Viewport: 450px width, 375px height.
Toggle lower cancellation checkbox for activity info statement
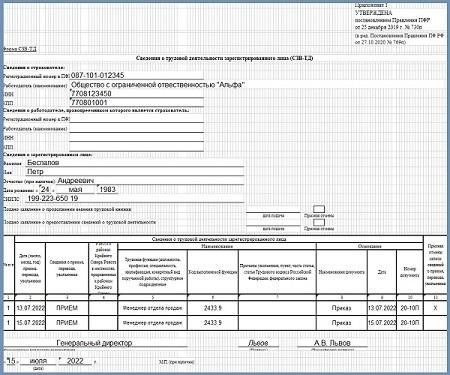coord(319,222)
